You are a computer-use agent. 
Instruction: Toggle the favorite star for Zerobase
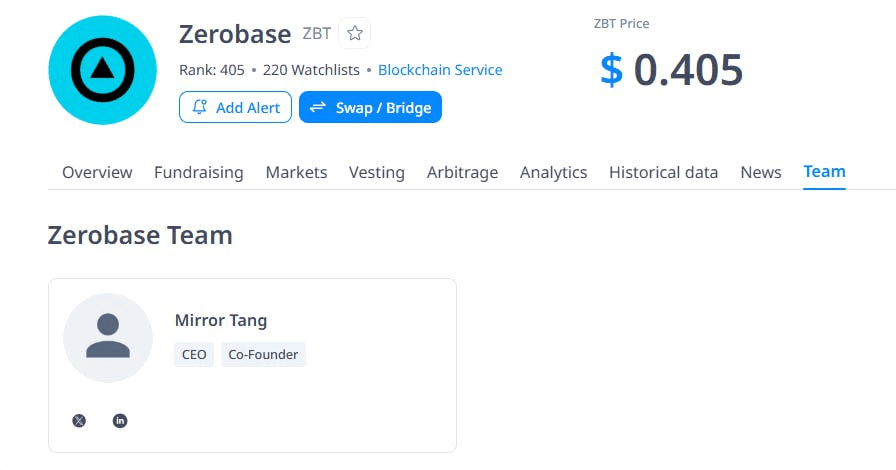[354, 33]
